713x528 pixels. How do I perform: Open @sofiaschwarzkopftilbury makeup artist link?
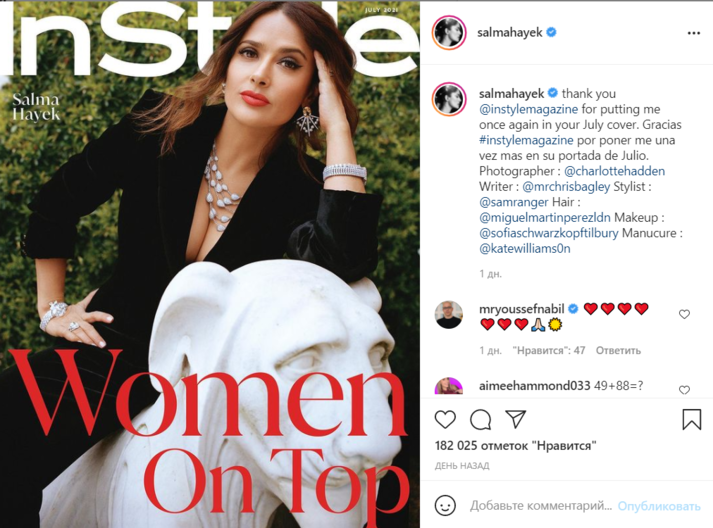(548, 233)
